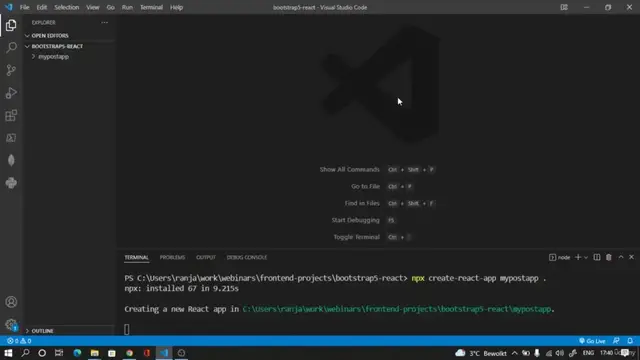The height and width of the screenshot is (360, 640).
Task: Open the Explorer view in activity bar
Action: click(11, 25)
